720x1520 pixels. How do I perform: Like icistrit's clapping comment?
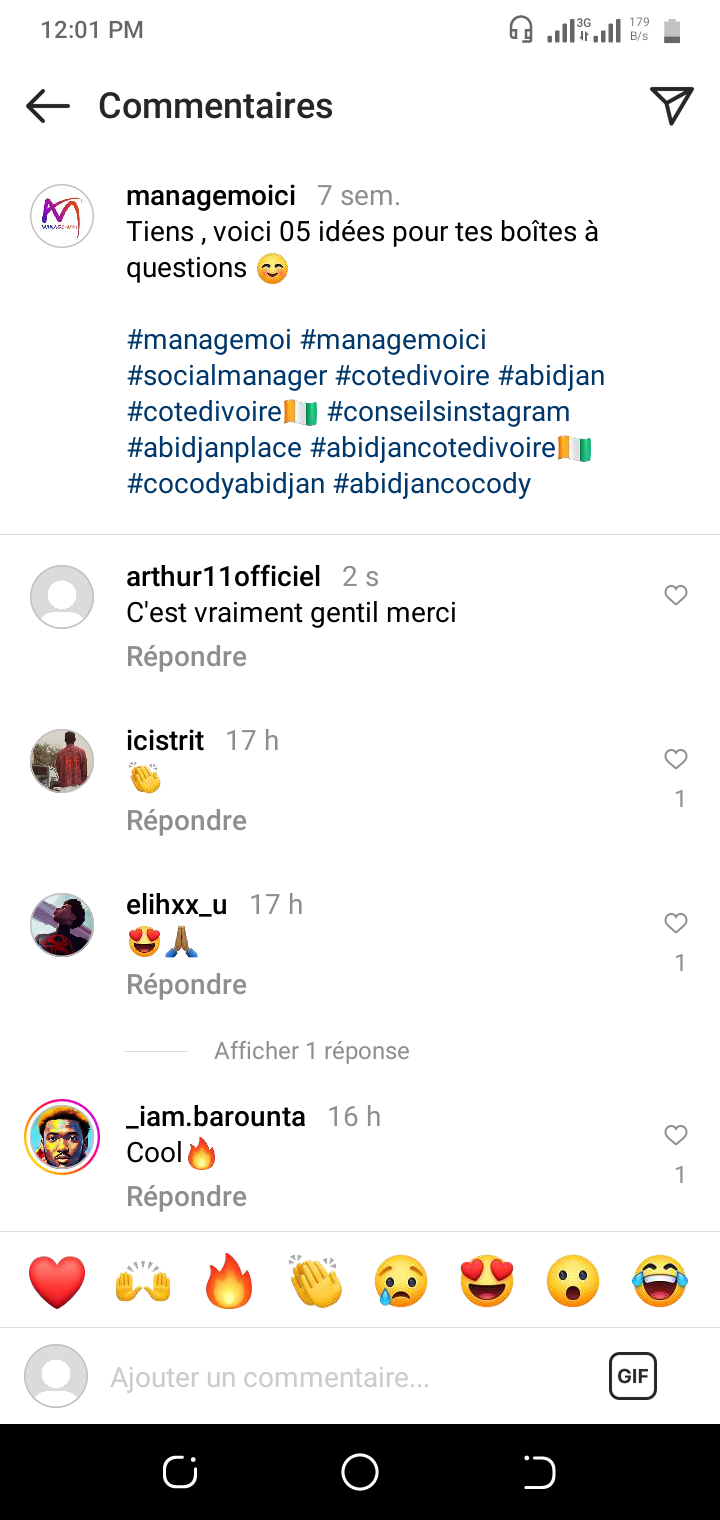click(676, 760)
